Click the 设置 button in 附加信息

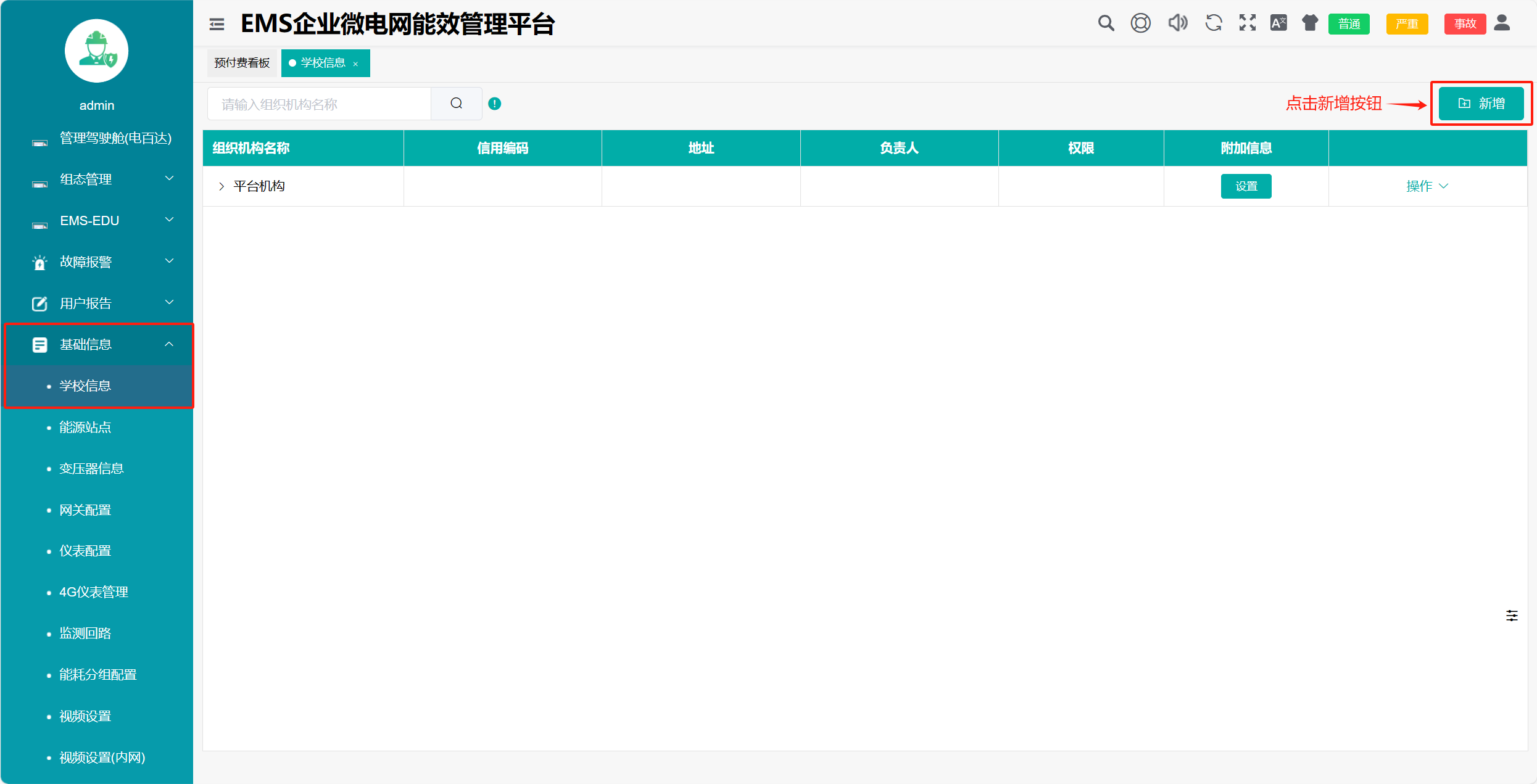[x=1246, y=186]
